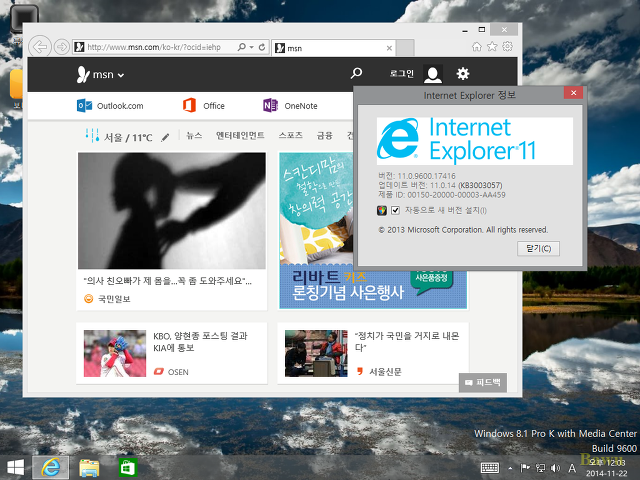Click the 국민일보 source label
The width and height of the screenshot is (640, 480).
point(114,299)
